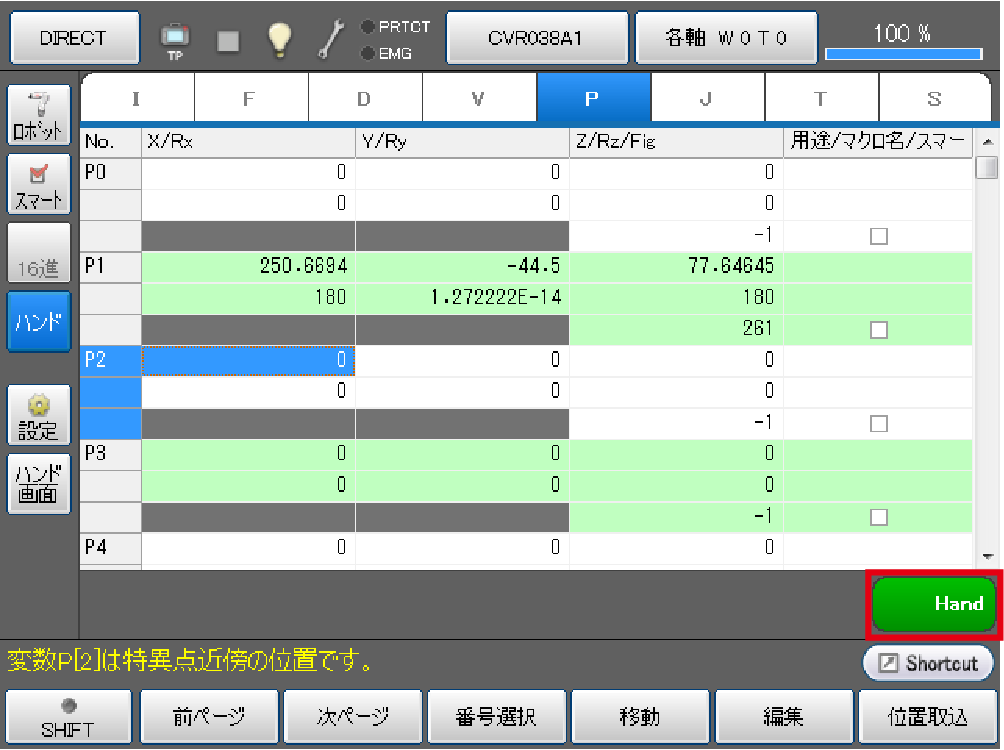Image resolution: width=1004 pixels, height=750 pixels.
Task: Toggle the checkbox in the P3 row
Action: [x=878, y=517]
